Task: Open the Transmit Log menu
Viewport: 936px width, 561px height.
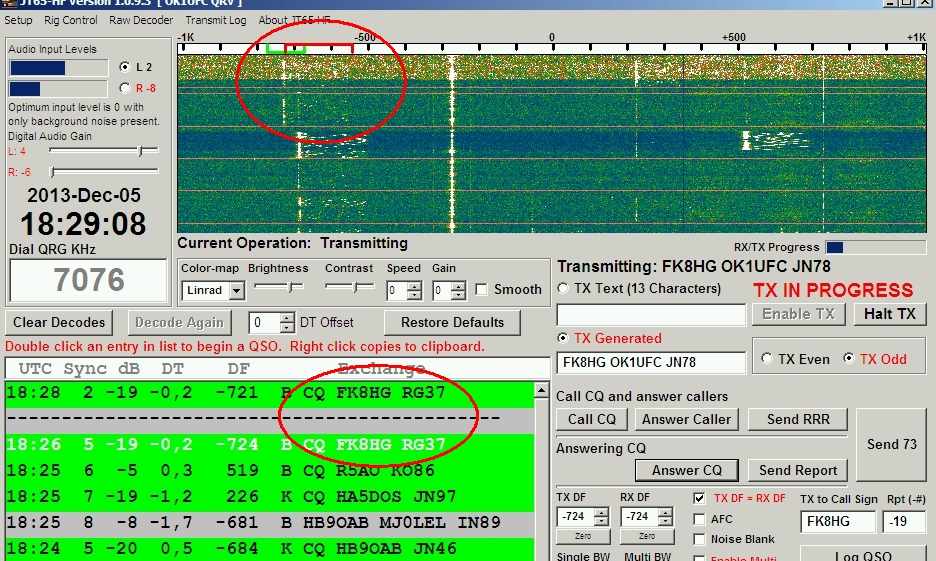Action: pos(215,20)
